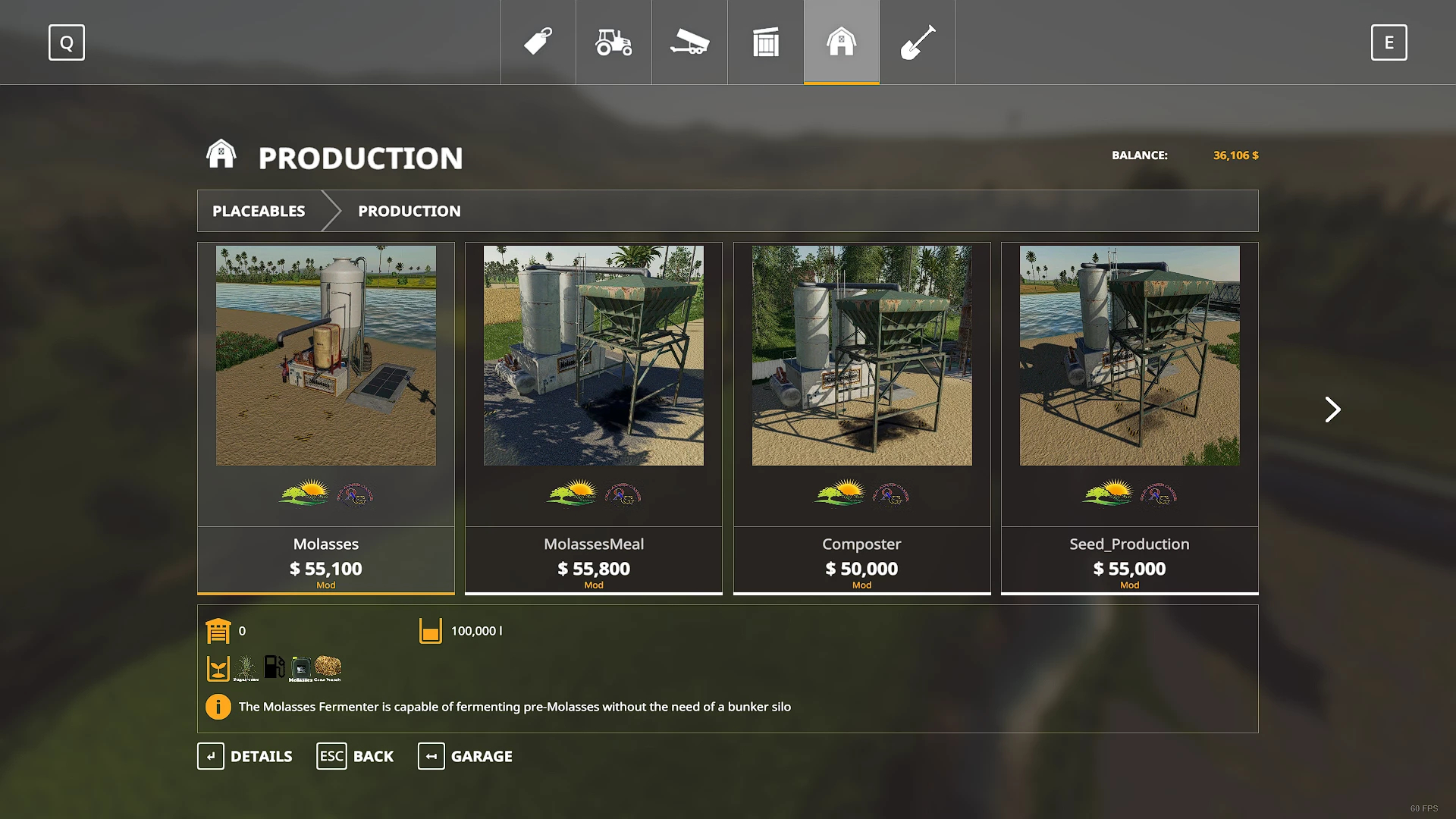
Task: Go to Placeables breadcrumb
Action: (x=259, y=211)
